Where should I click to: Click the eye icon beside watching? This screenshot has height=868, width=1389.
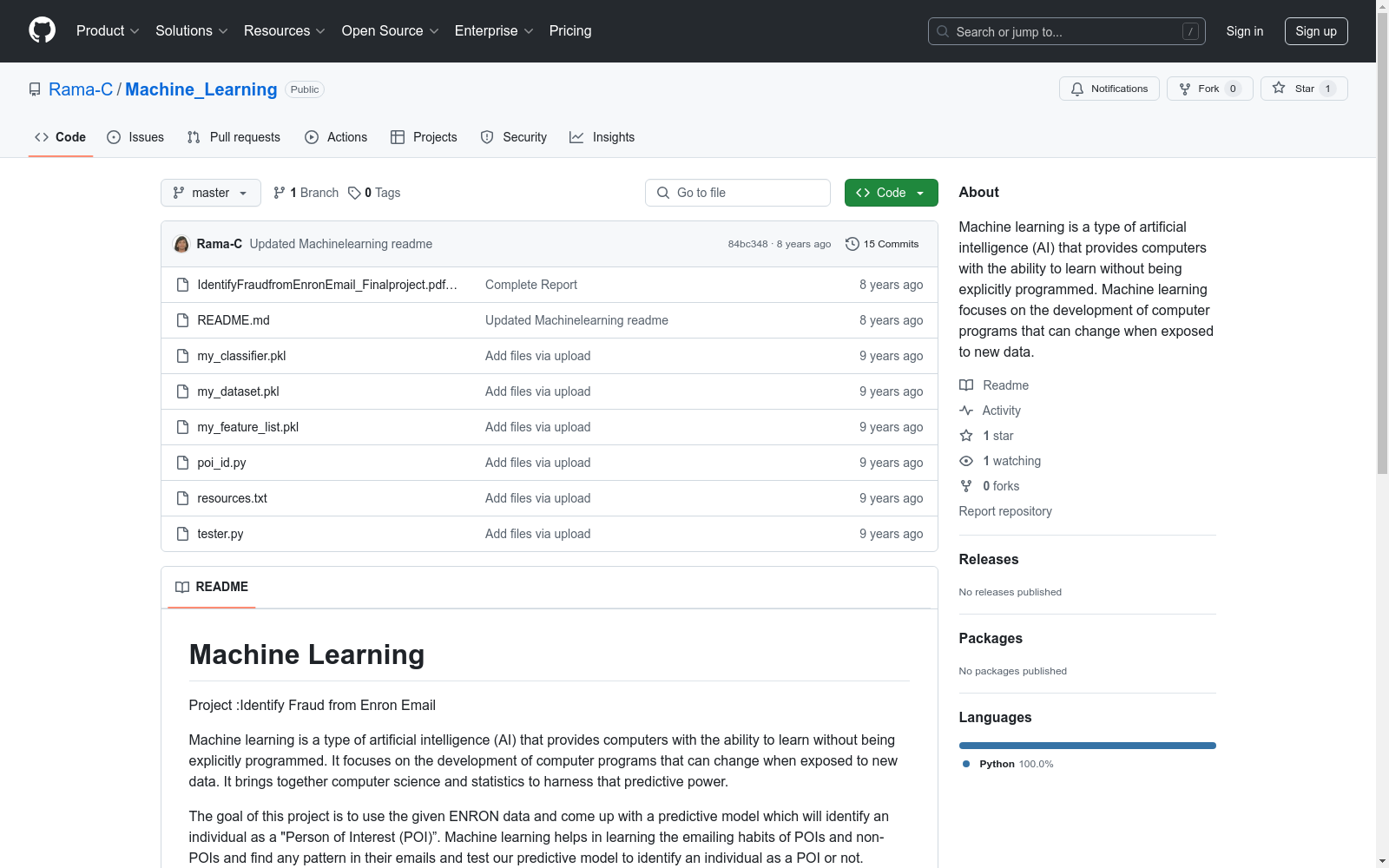(966, 461)
